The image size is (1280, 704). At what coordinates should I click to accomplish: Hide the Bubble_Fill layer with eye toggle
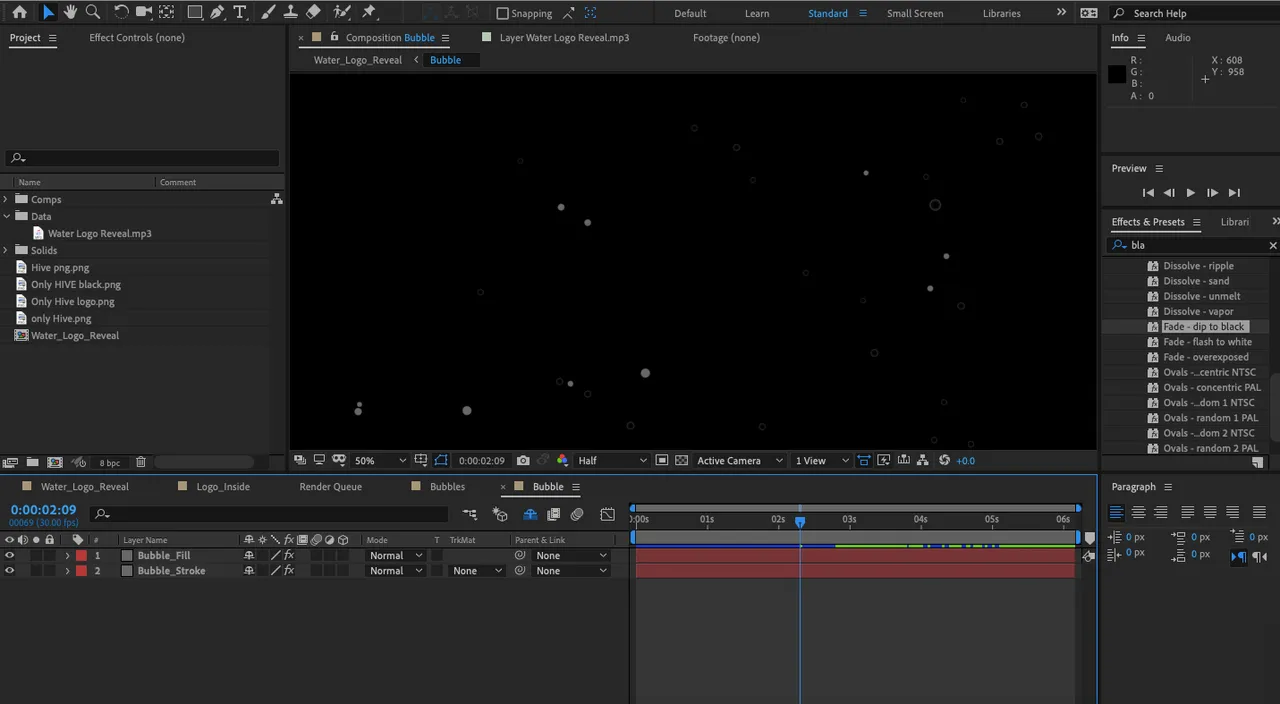pyautogui.click(x=10, y=555)
